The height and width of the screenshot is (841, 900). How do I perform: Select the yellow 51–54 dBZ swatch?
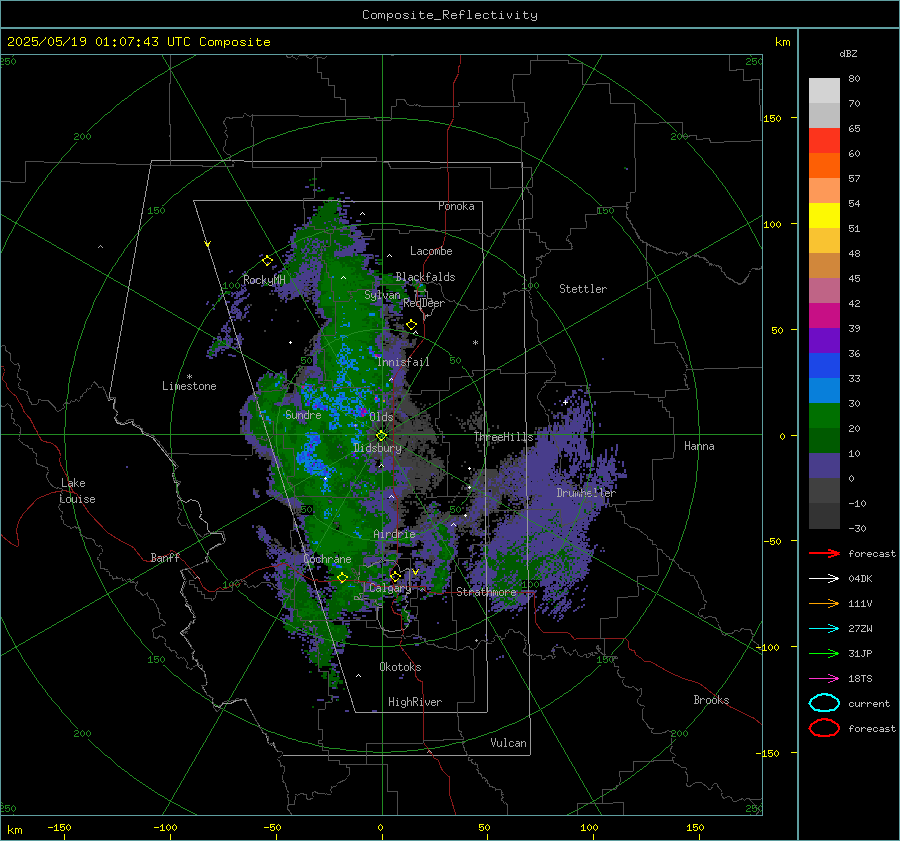tap(824, 216)
